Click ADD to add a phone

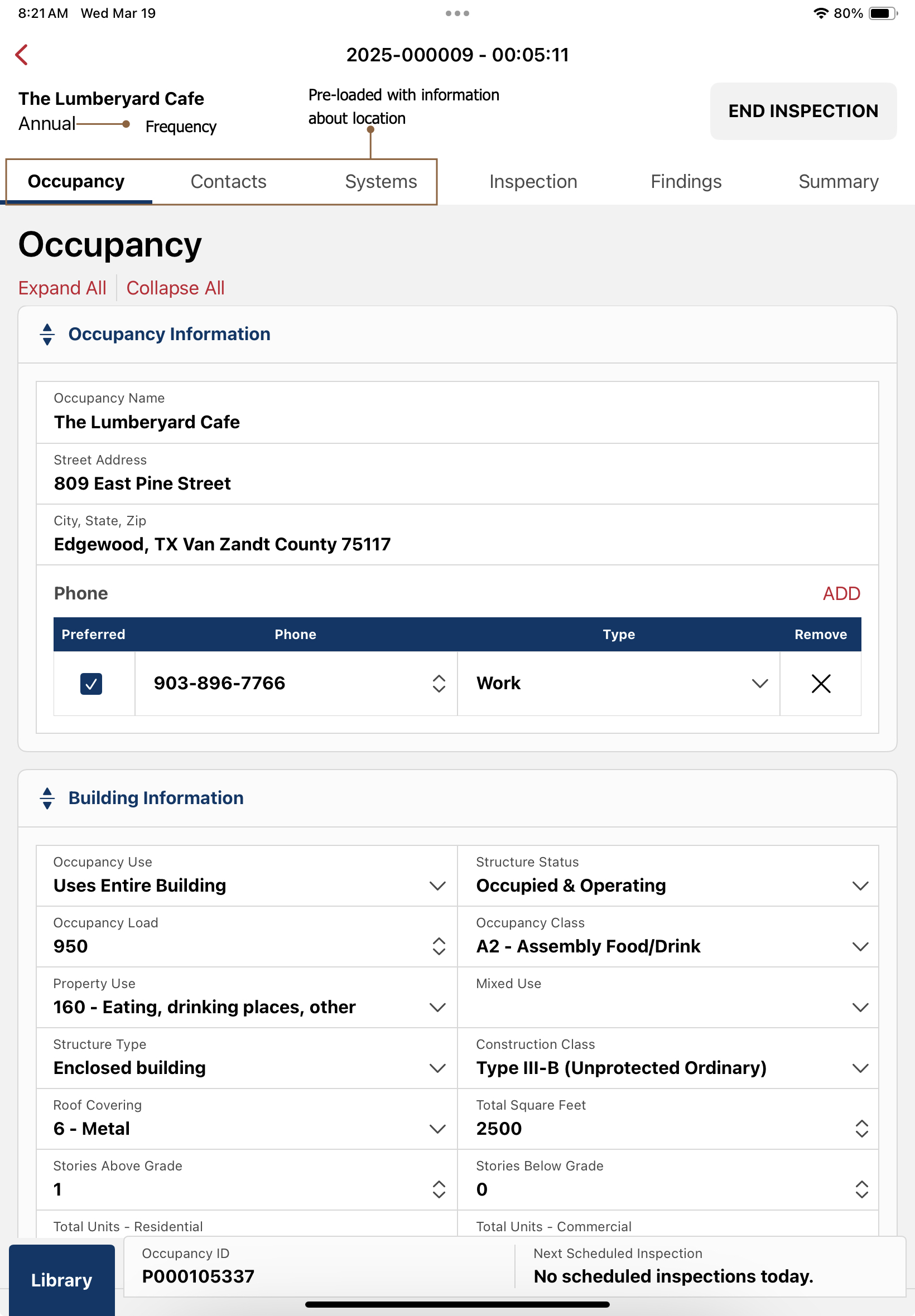[841, 593]
